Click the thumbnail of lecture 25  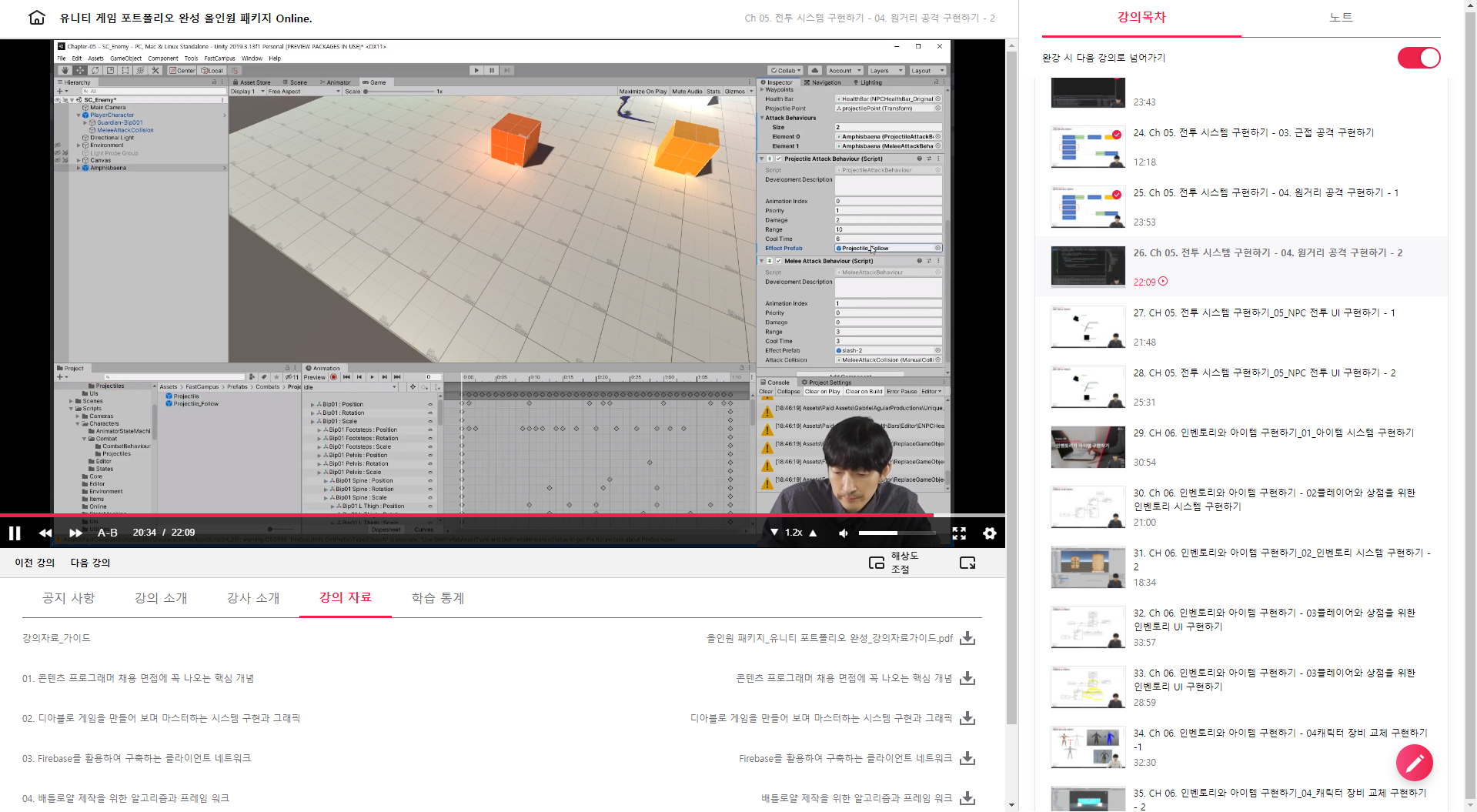coord(1088,207)
